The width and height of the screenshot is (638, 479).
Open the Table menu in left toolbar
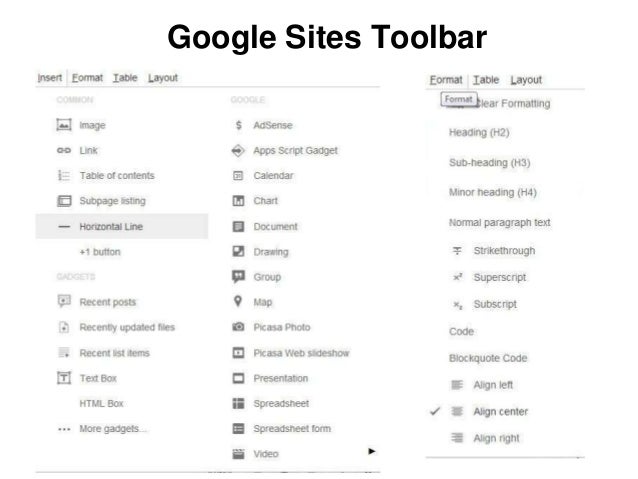click(x=126, y=78)
